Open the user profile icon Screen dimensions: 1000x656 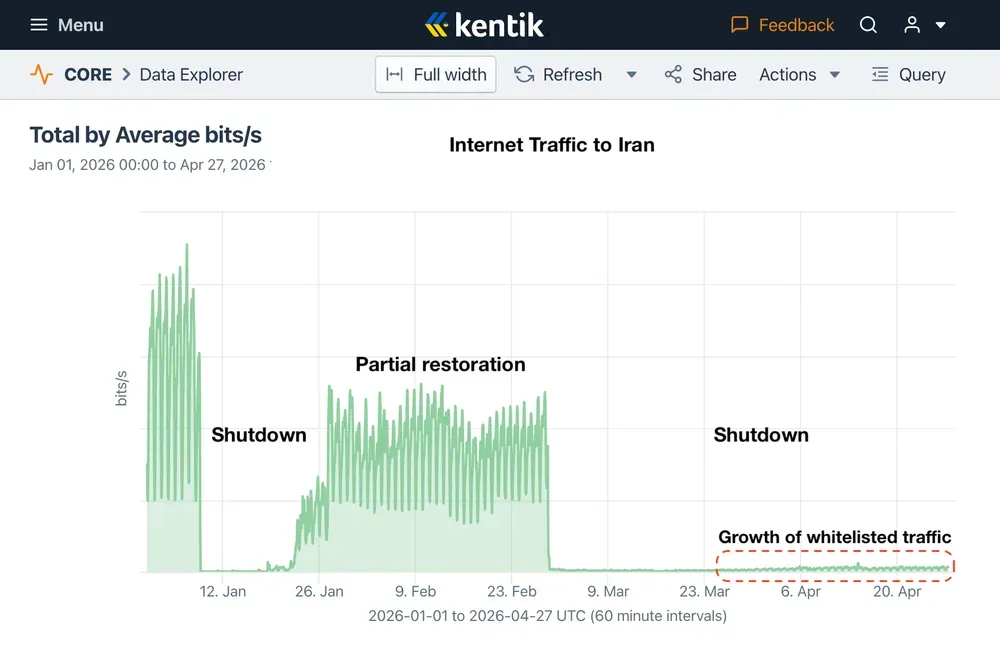[912, 25]
